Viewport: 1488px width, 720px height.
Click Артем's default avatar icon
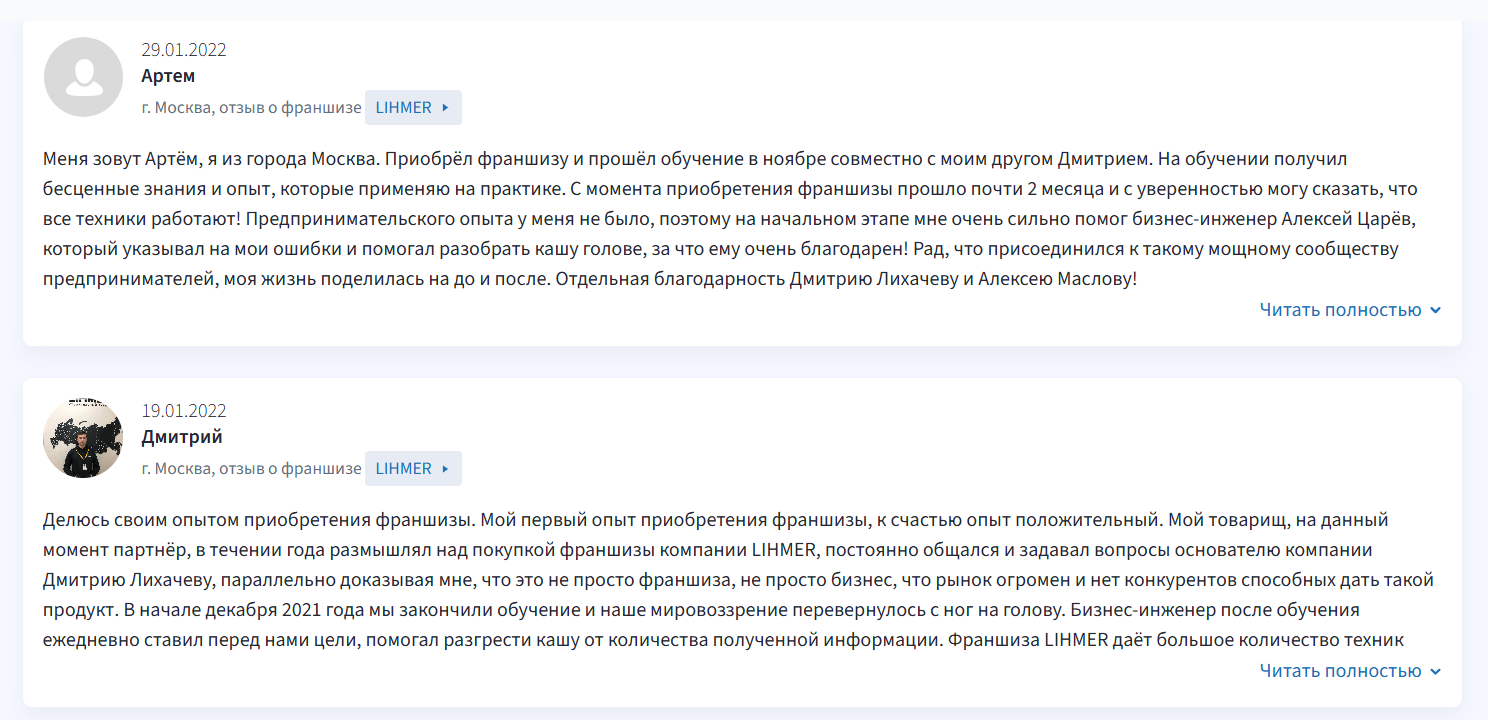pos(84,77)
